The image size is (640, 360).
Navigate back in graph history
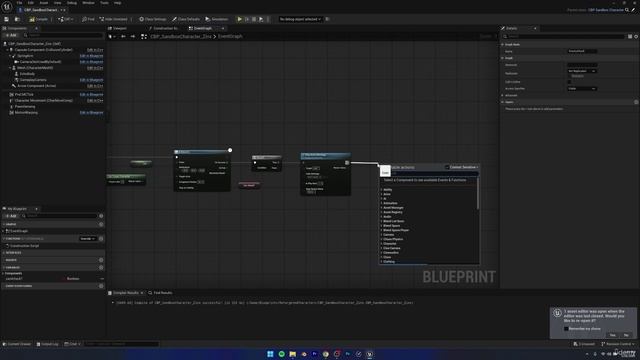123,36
